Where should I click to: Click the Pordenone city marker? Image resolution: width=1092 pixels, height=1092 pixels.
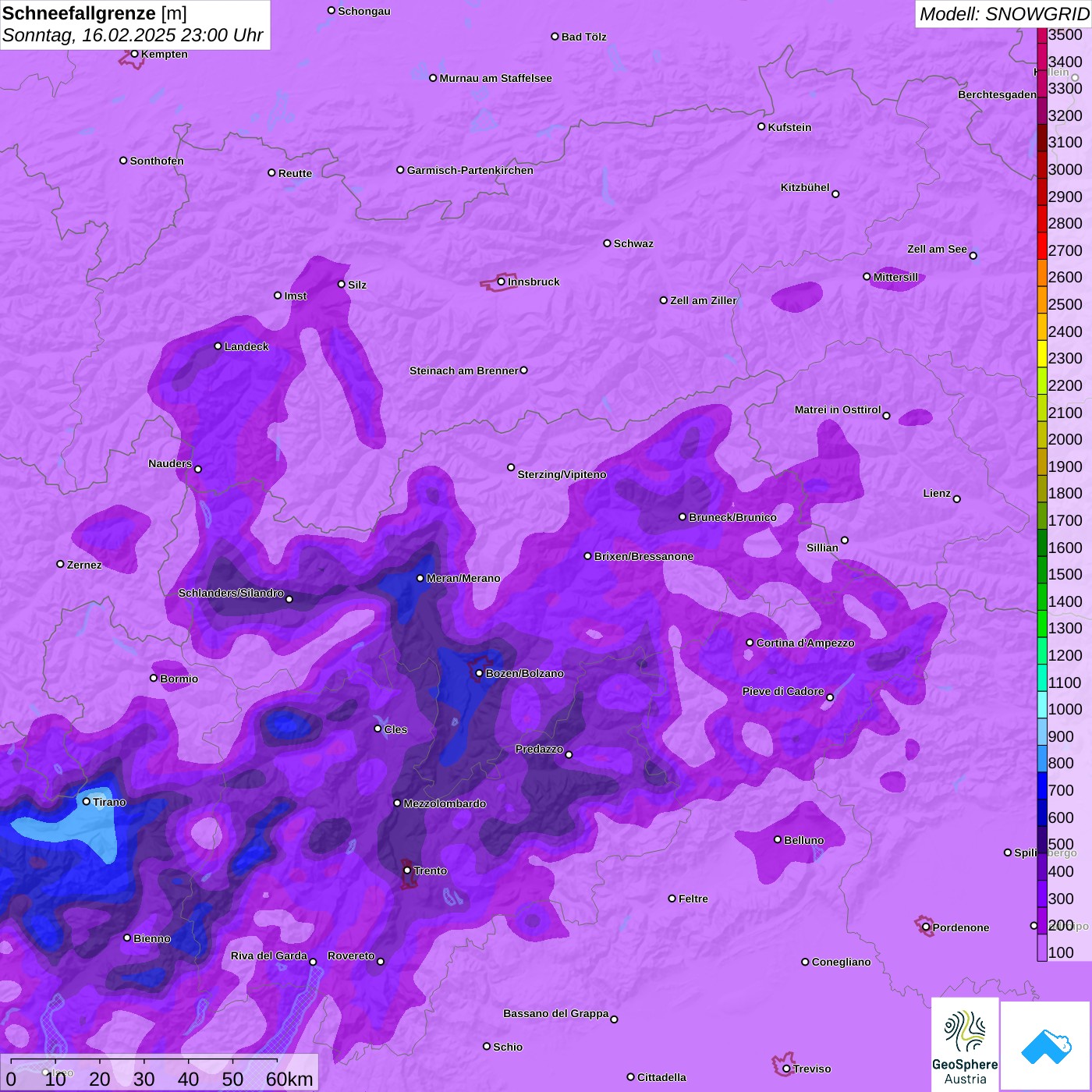(x=926, y=927)
